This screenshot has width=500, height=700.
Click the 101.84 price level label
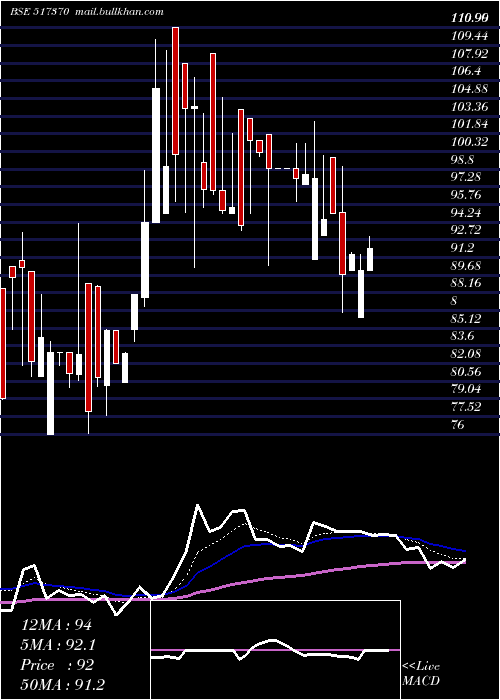[469, 125]
